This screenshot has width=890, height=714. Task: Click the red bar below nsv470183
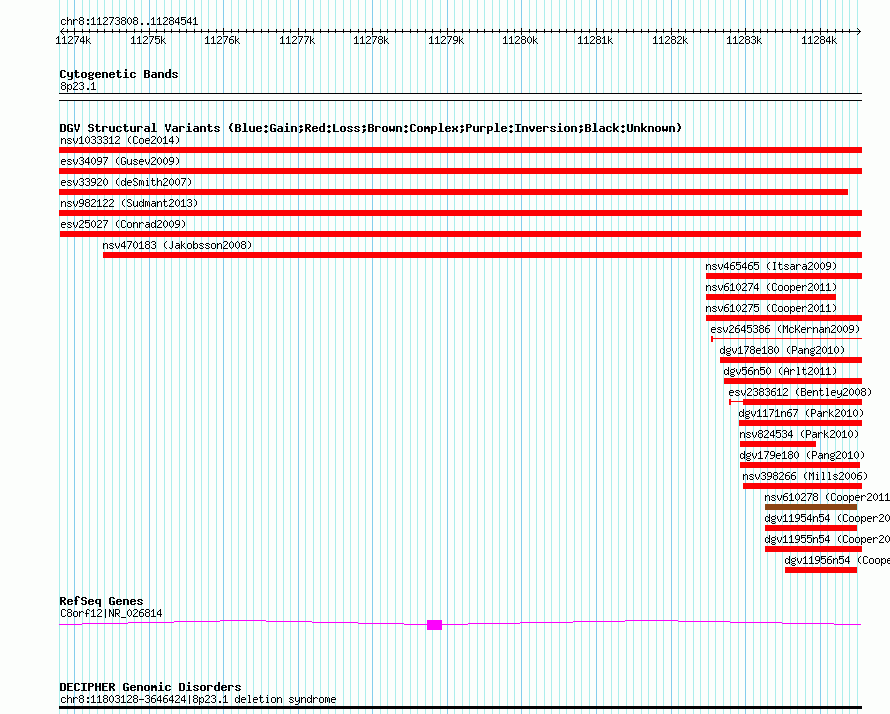pos(482,255)
